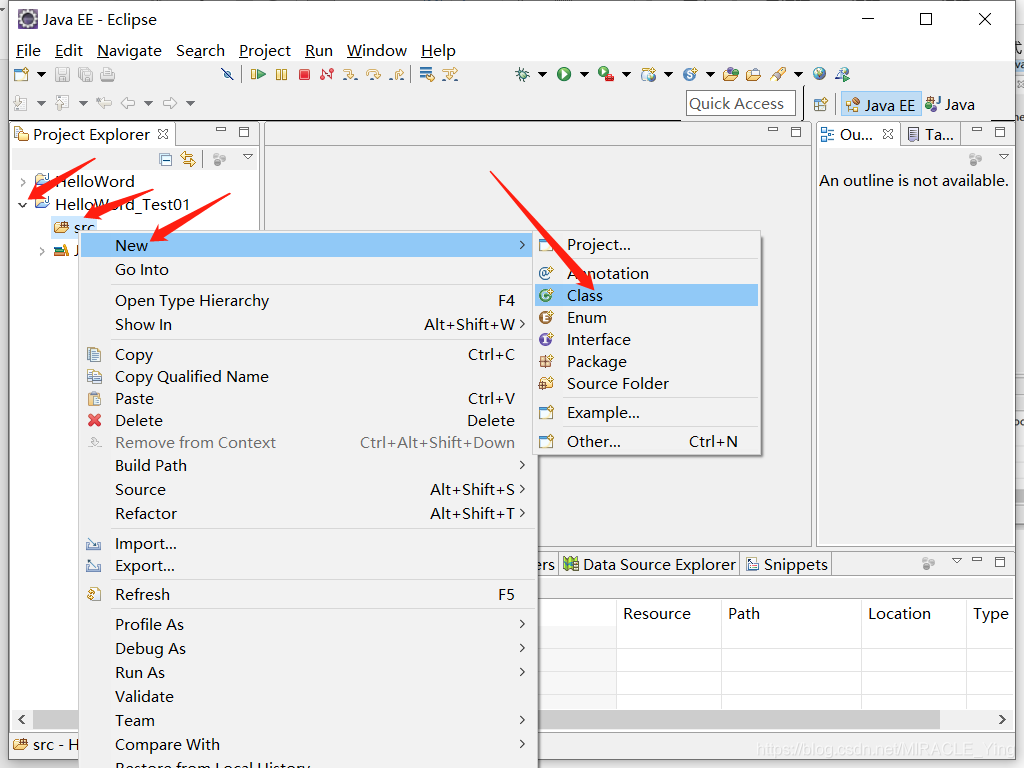Click the Search flashlight icon
Screen dimensions: 1024x768
coord(778,74)
